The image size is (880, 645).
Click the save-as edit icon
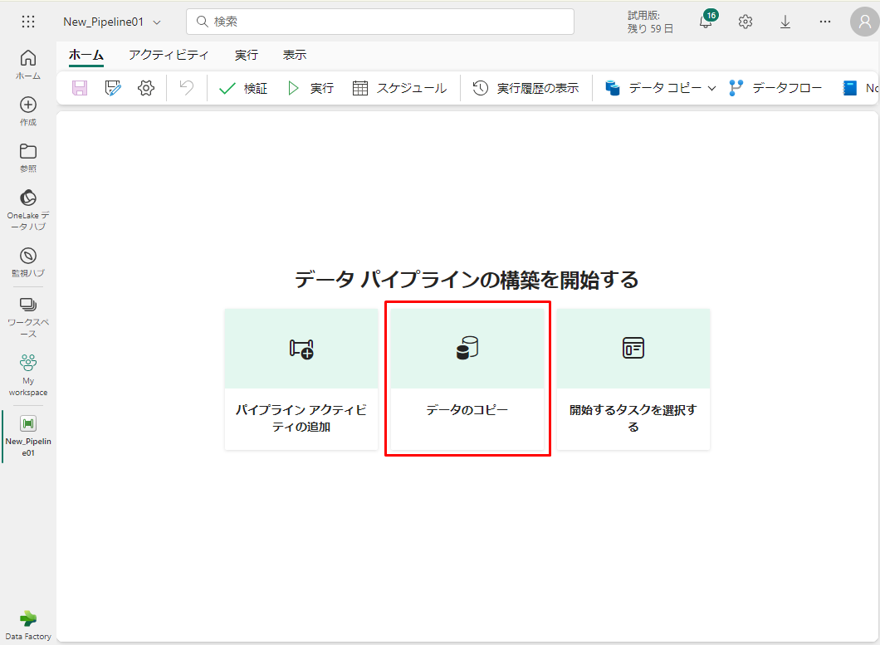click(113, 88)
